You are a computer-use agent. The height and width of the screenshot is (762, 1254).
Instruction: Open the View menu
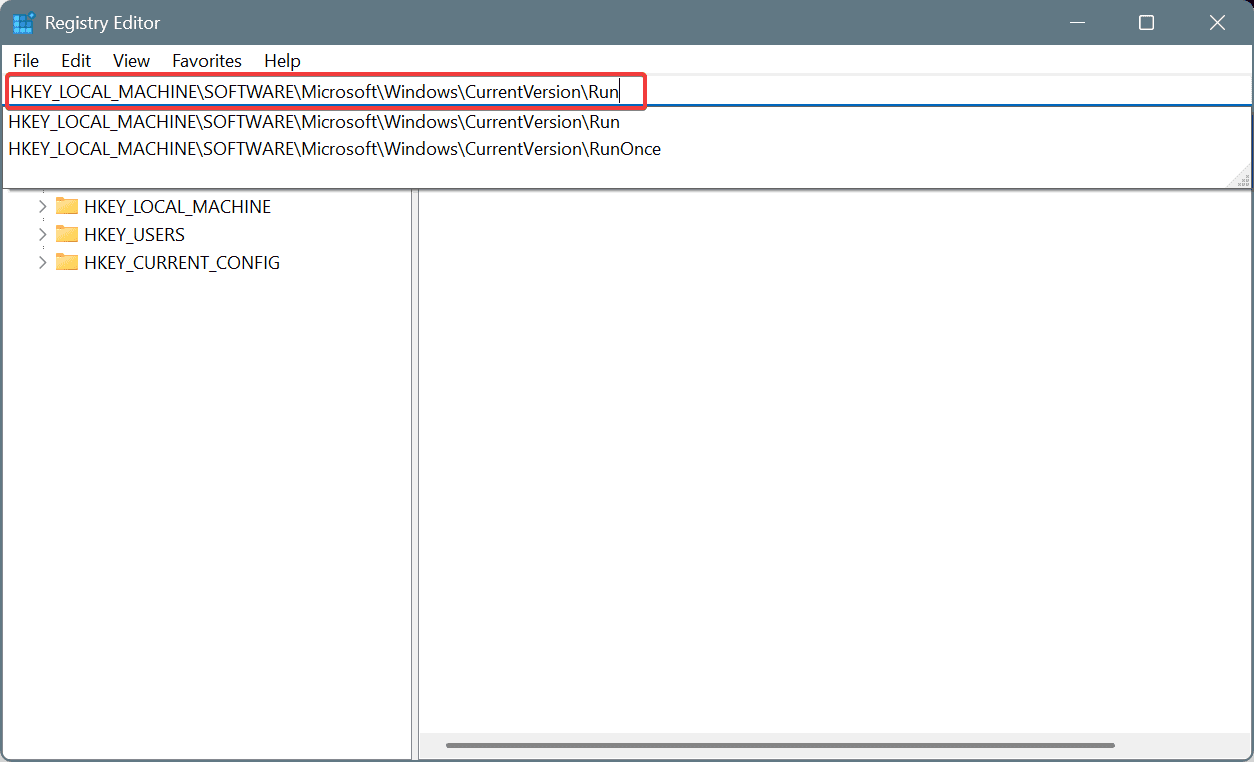(x=131, y=61)
